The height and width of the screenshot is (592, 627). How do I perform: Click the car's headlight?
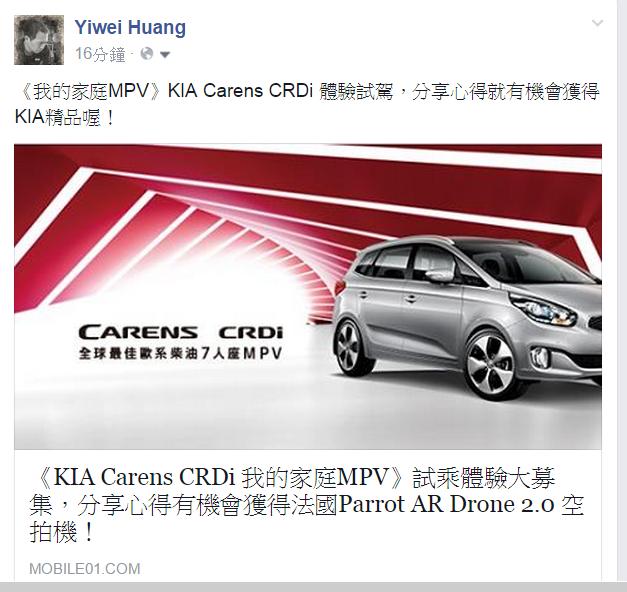coord(545,308)
